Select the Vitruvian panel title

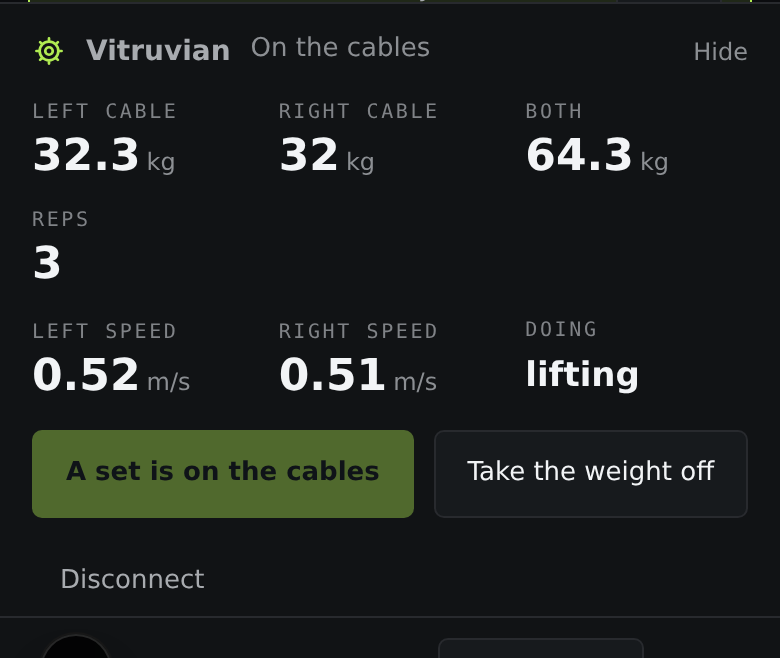coord(158,50)
